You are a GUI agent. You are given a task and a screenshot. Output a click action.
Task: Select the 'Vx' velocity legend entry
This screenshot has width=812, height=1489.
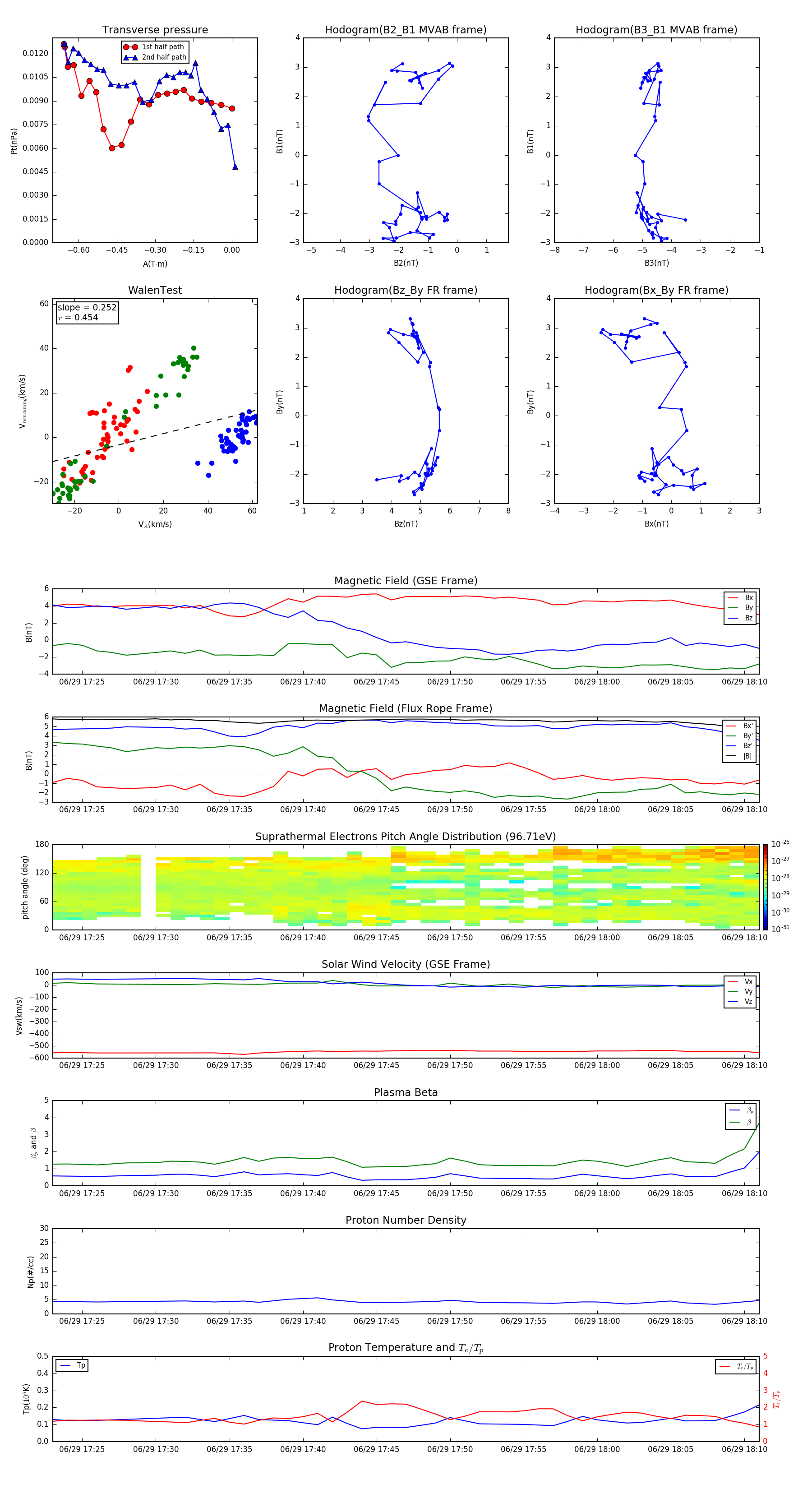[741, 981]
